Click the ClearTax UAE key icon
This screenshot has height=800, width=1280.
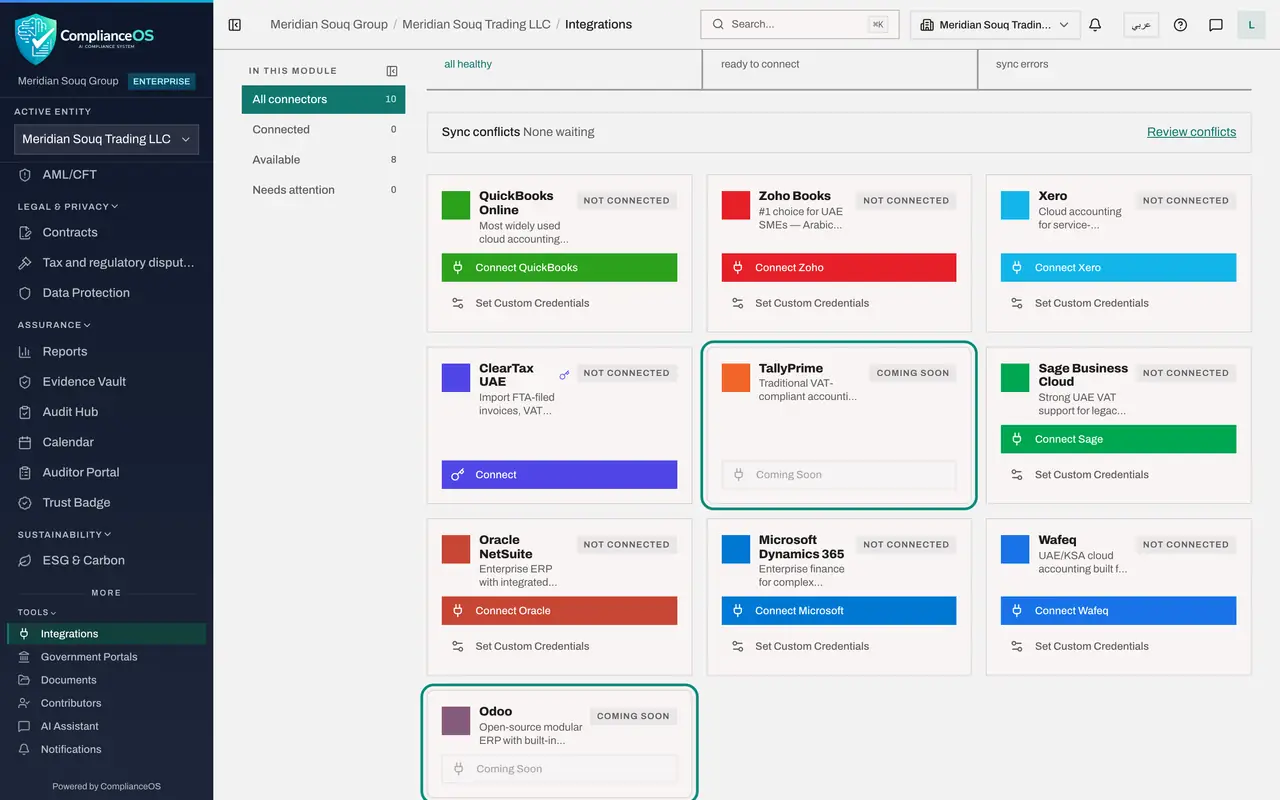pyautogui.click(x=564, y=375)
